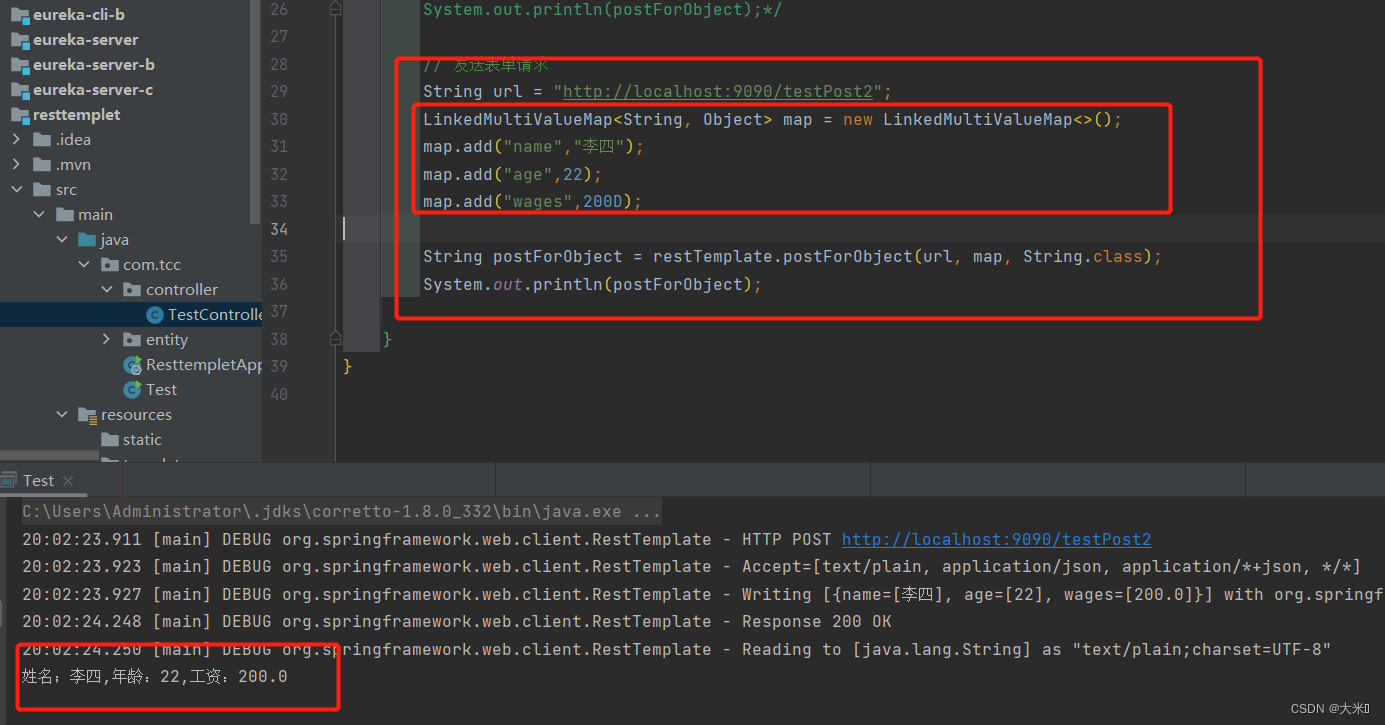Click the java.exe command line in console
Screen dimensions: 1385x725
[341, 511]
